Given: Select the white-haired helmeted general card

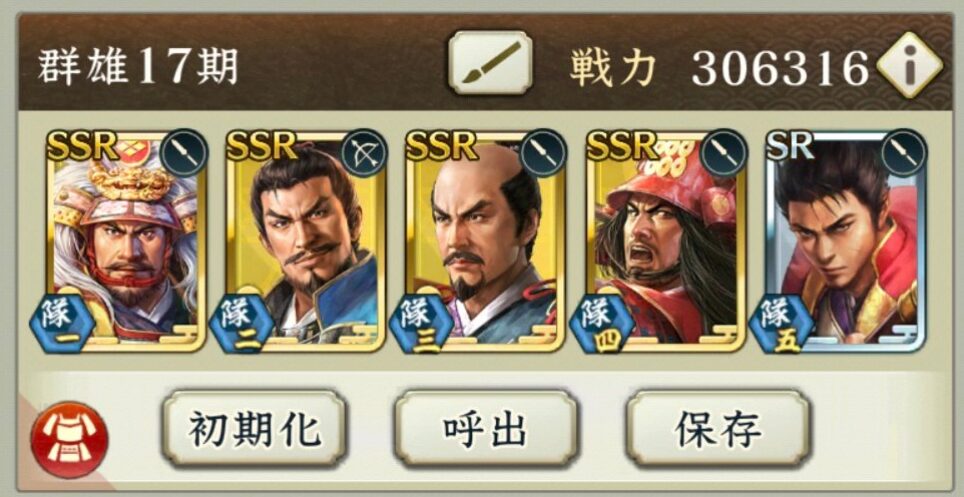Looking at the screenshot, I should pyautogui.click(x=125, y=241).
